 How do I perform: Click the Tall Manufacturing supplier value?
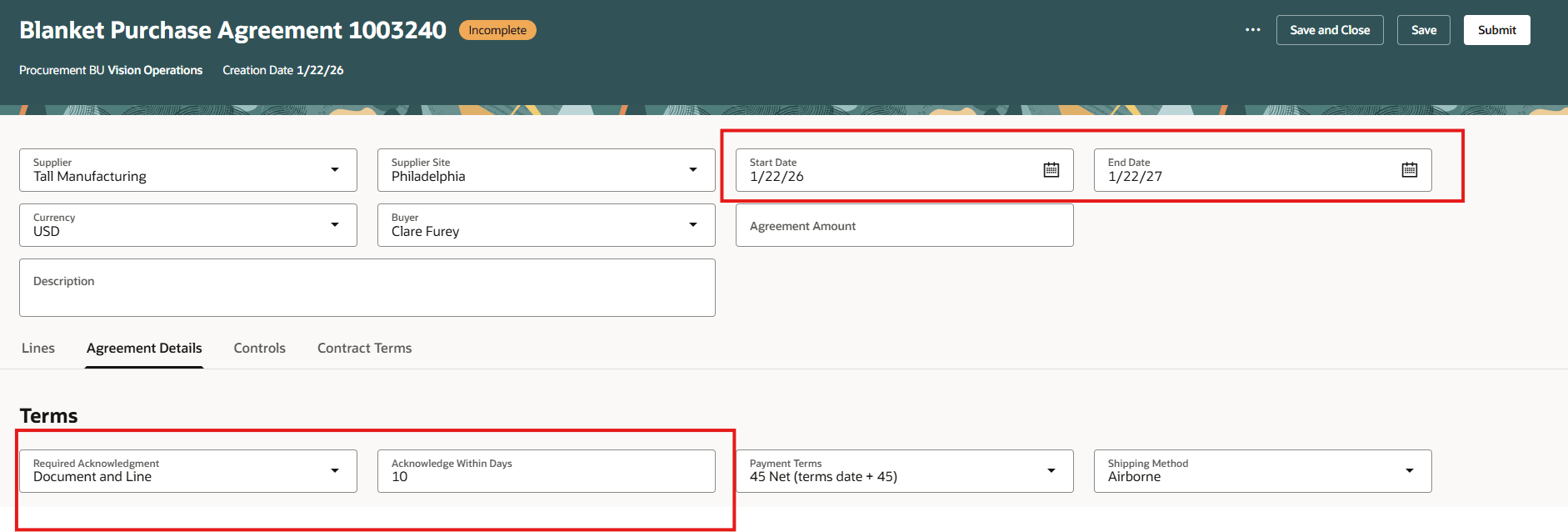tap(90, 177)
